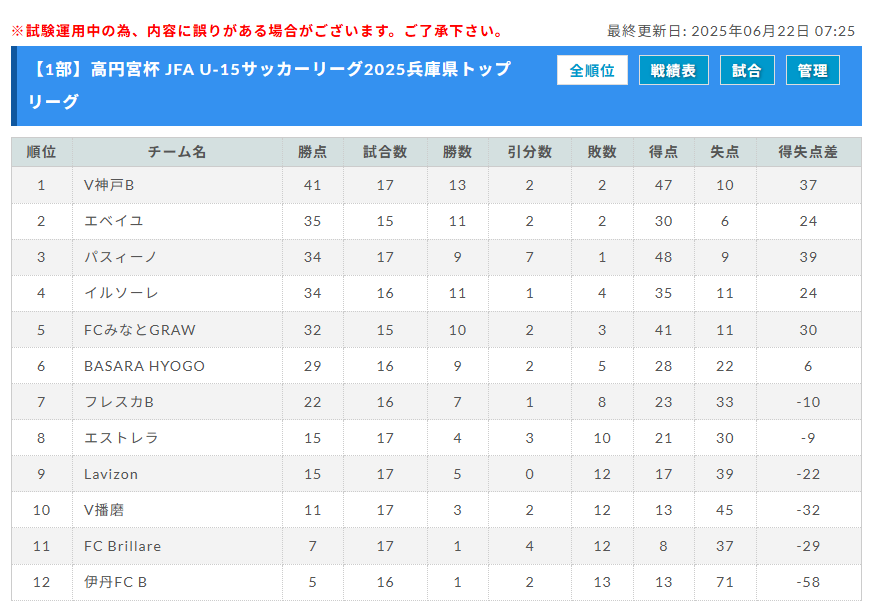Select Lavizon in the standings

pos(111,474)
